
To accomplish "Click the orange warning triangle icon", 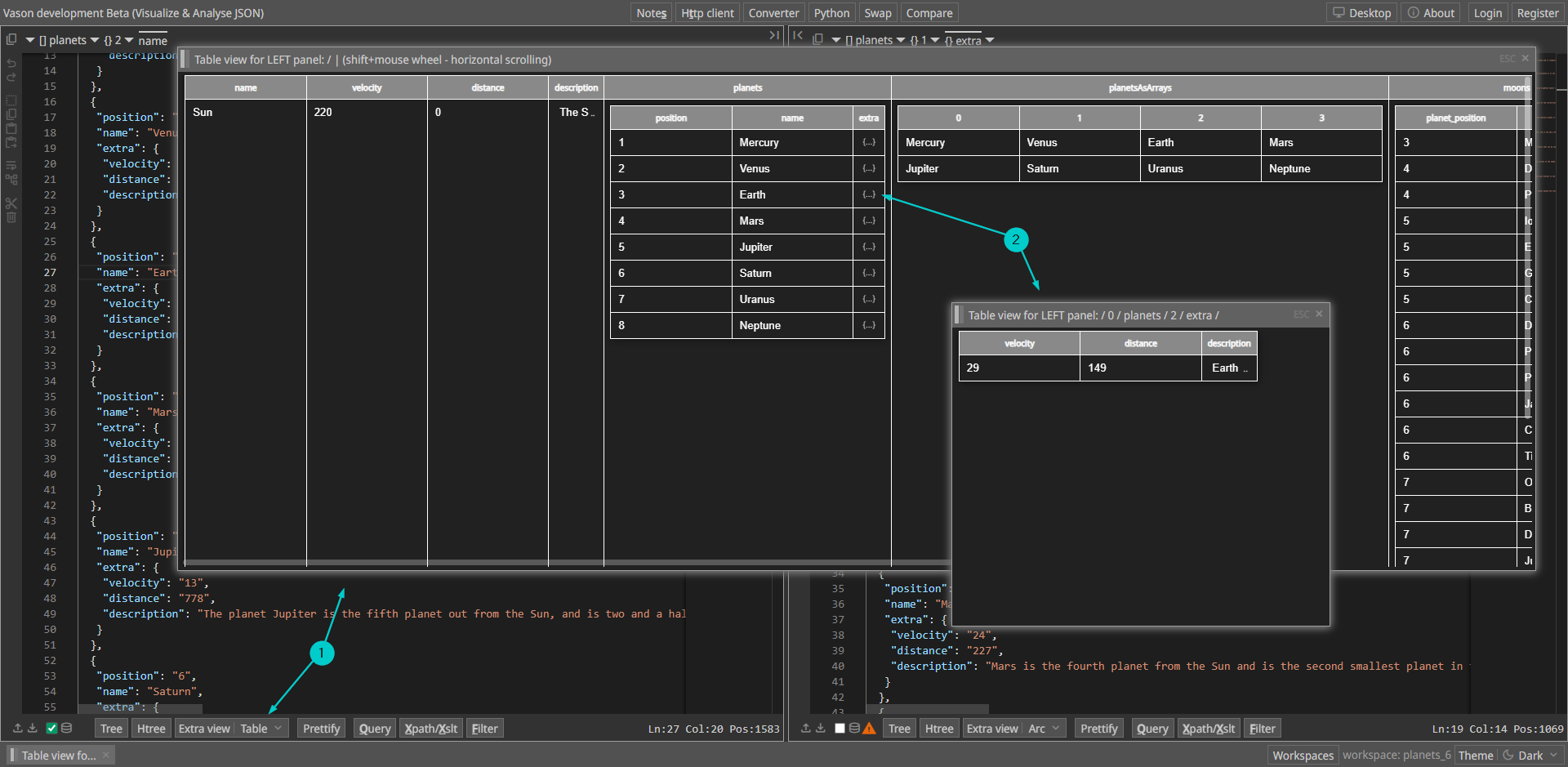I will pos(869,729).
